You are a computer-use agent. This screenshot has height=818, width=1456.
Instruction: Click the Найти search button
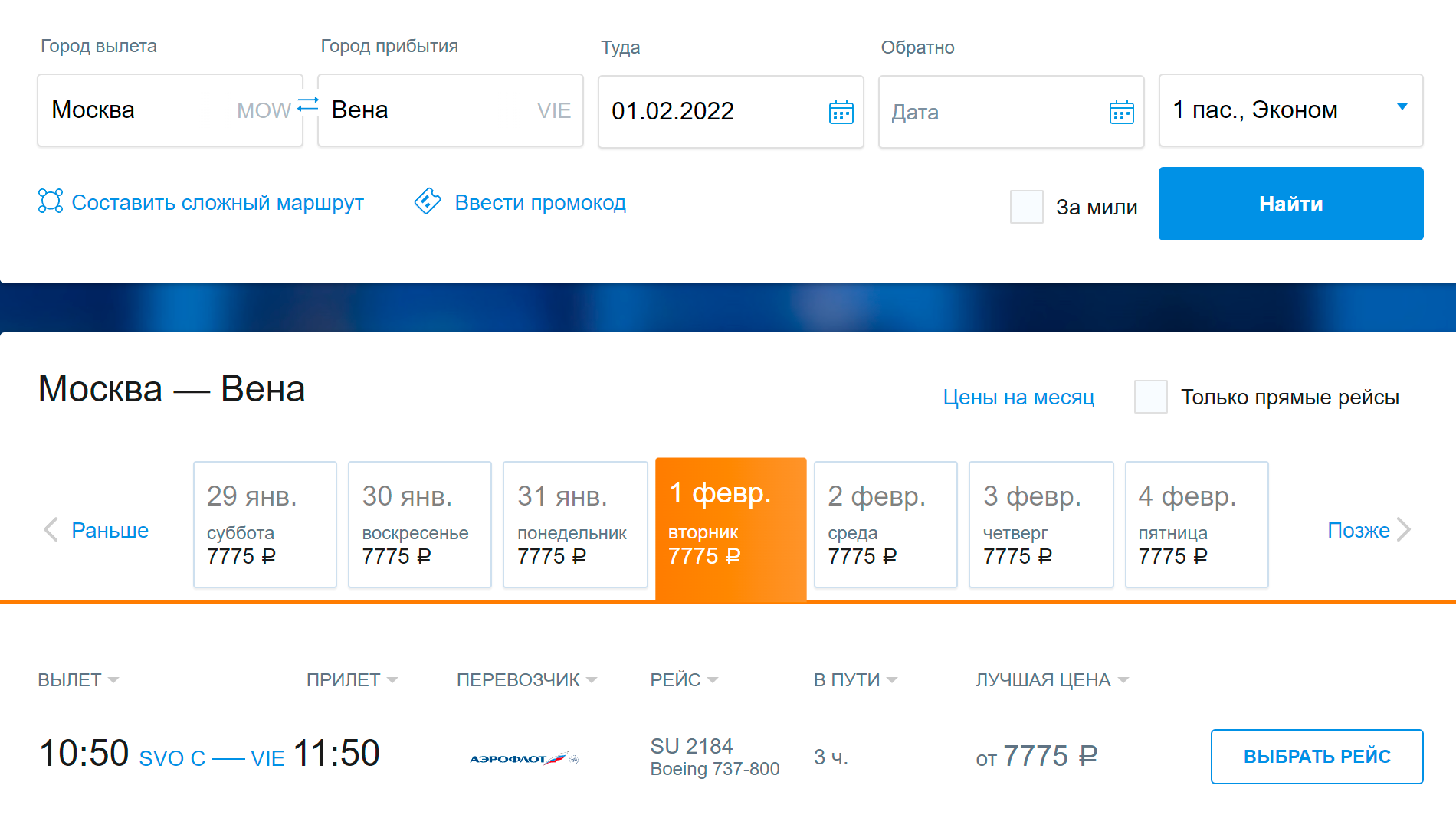click(1291, 204)
